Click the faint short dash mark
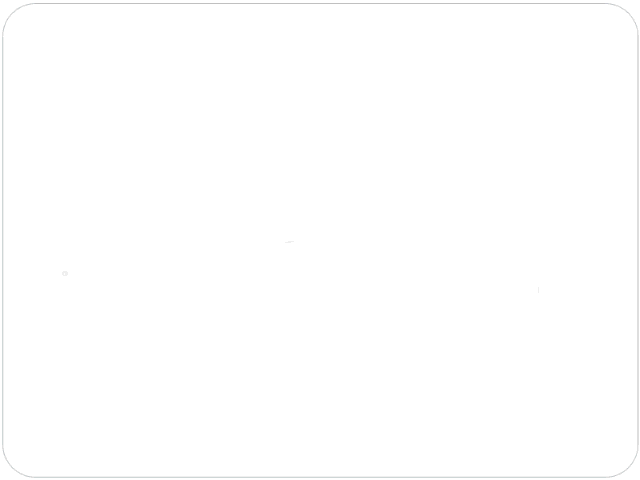The image size is (640, 480). point(289,242)
